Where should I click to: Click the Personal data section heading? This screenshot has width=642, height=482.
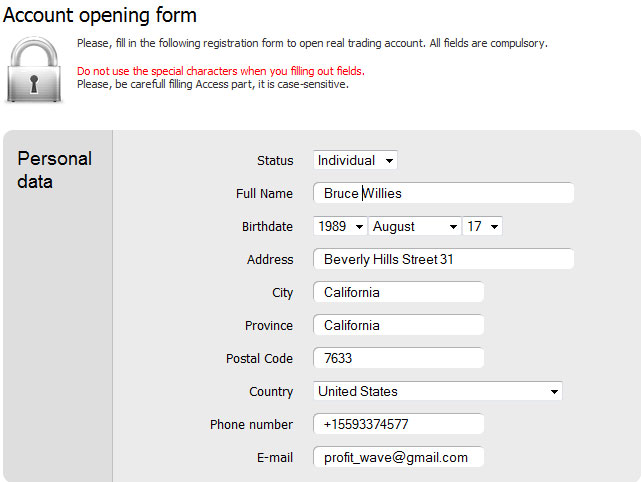coord(54,170)
